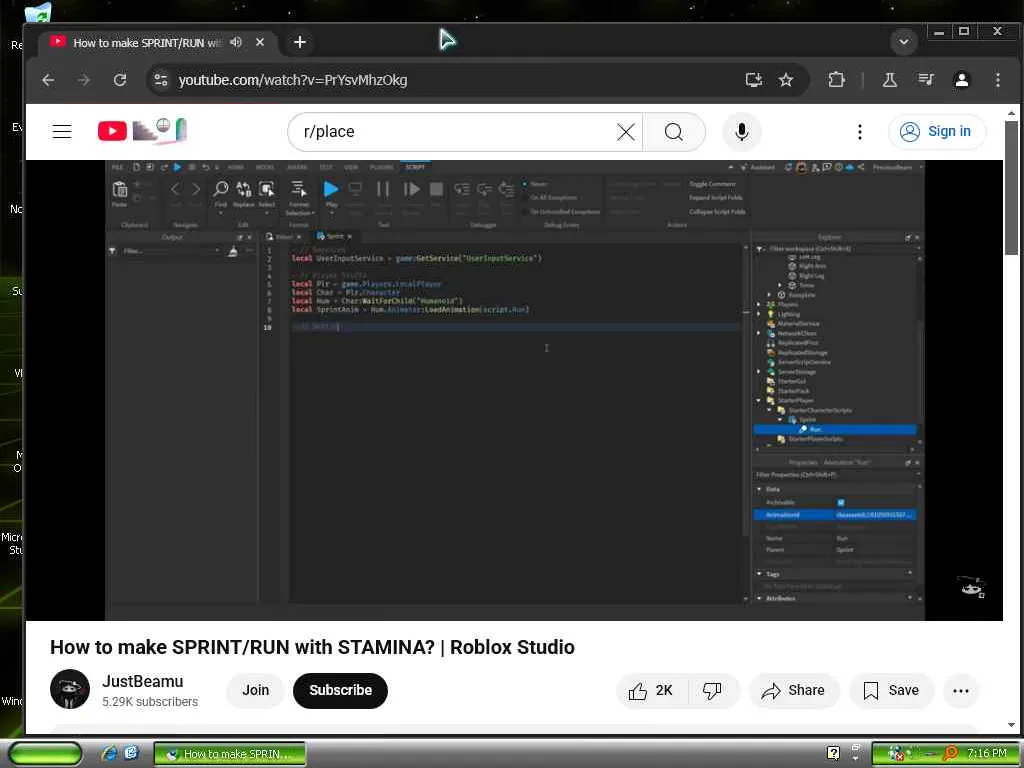
Task: Close the 'How to make SPRINT/RUN' tab
Action: coord(260,42)
